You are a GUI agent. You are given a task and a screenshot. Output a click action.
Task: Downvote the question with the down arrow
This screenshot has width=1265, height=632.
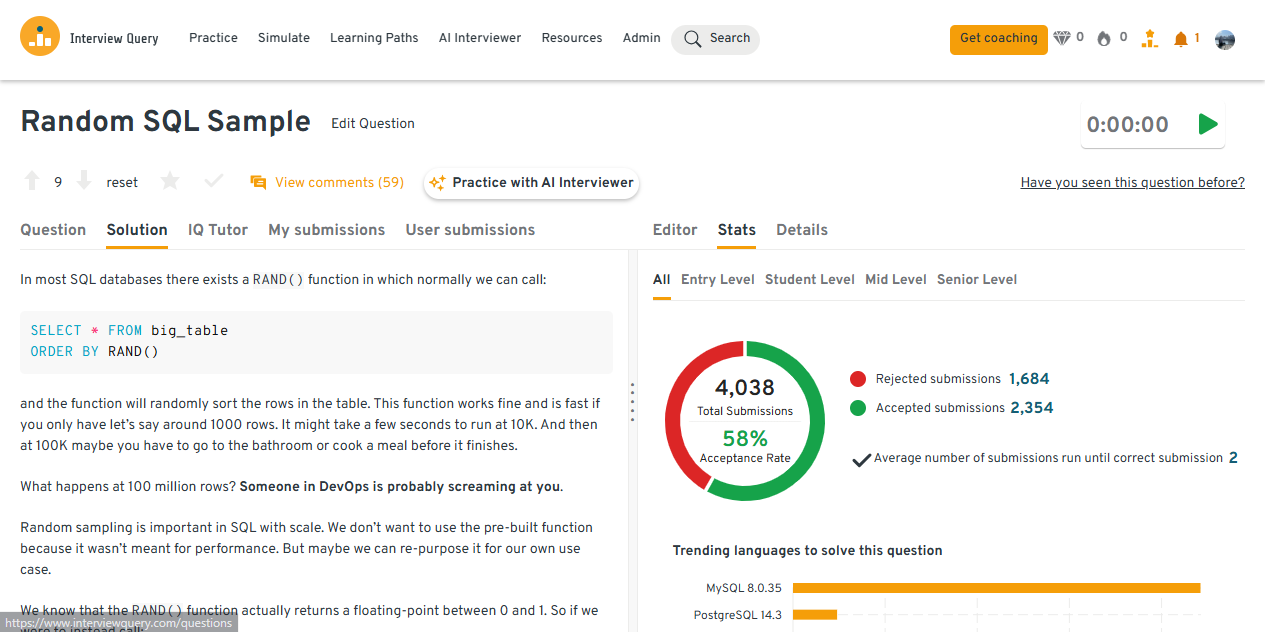point(84,181)
